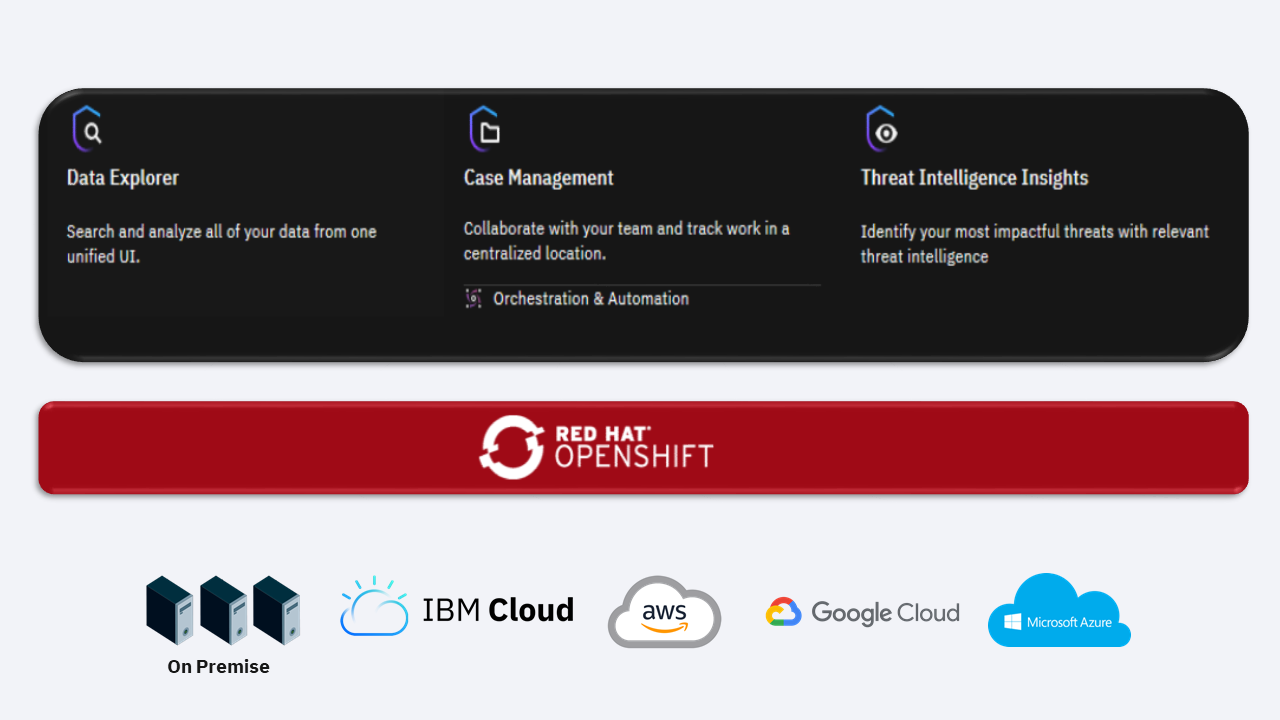Image resolution: width=1280 pixels, height=720 pixels.
Task: Click the On Premise text label
Action: (x=217, y=666)
